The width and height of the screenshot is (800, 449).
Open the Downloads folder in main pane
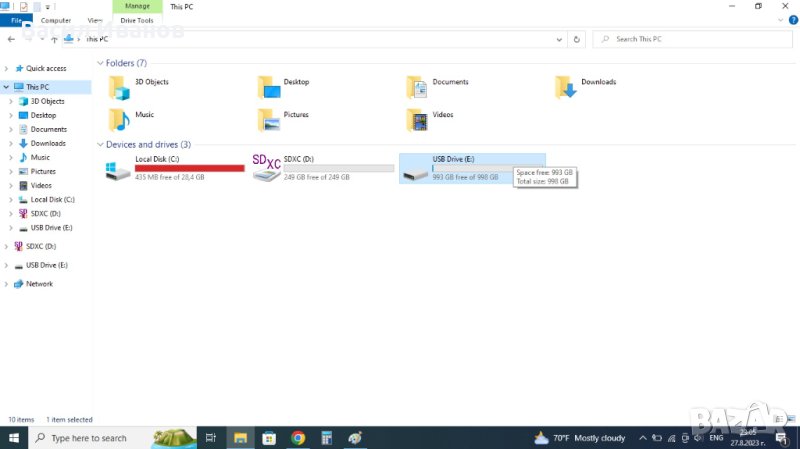[567, 88]
